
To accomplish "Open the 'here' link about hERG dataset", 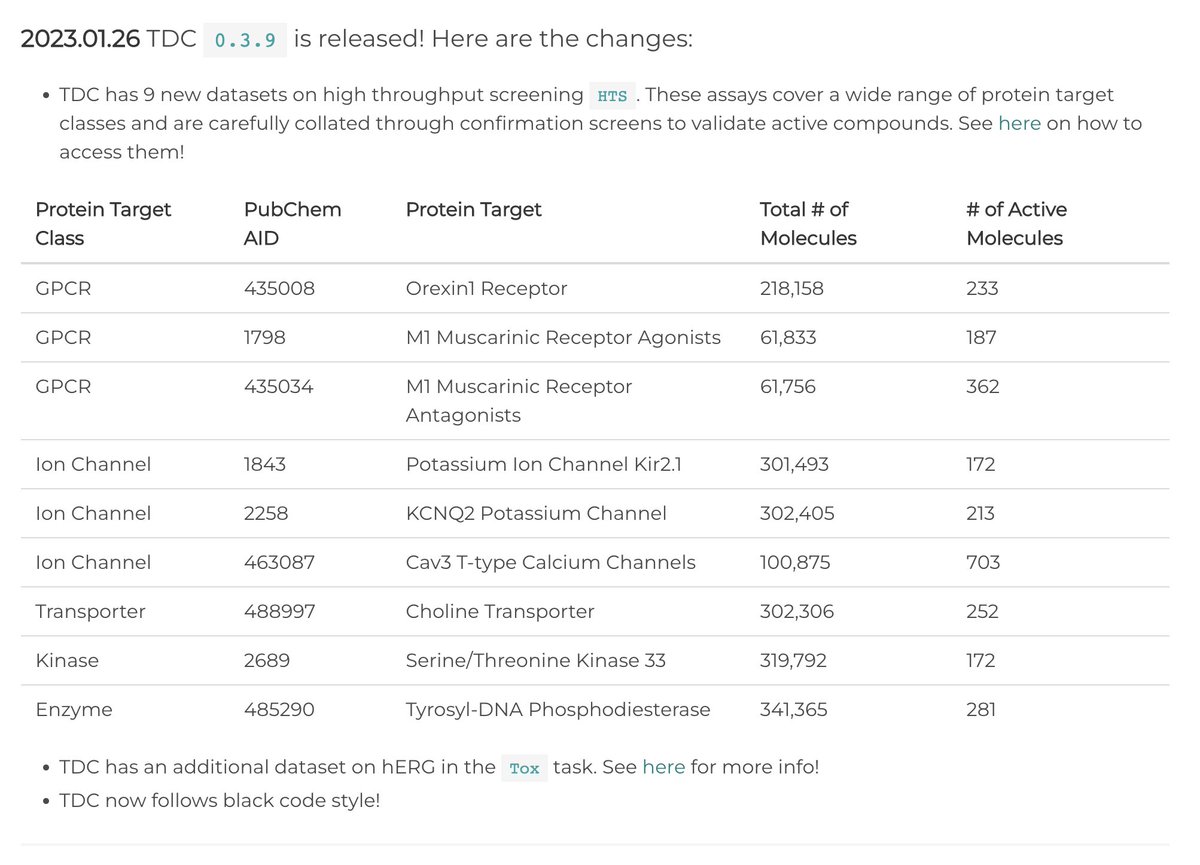I will click(663, 767).
